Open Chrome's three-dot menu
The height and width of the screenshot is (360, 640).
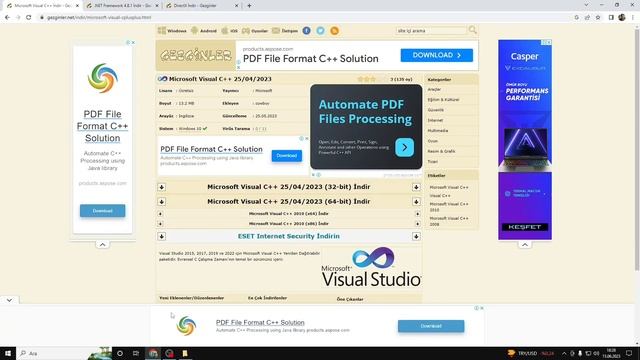click(633, 18)
